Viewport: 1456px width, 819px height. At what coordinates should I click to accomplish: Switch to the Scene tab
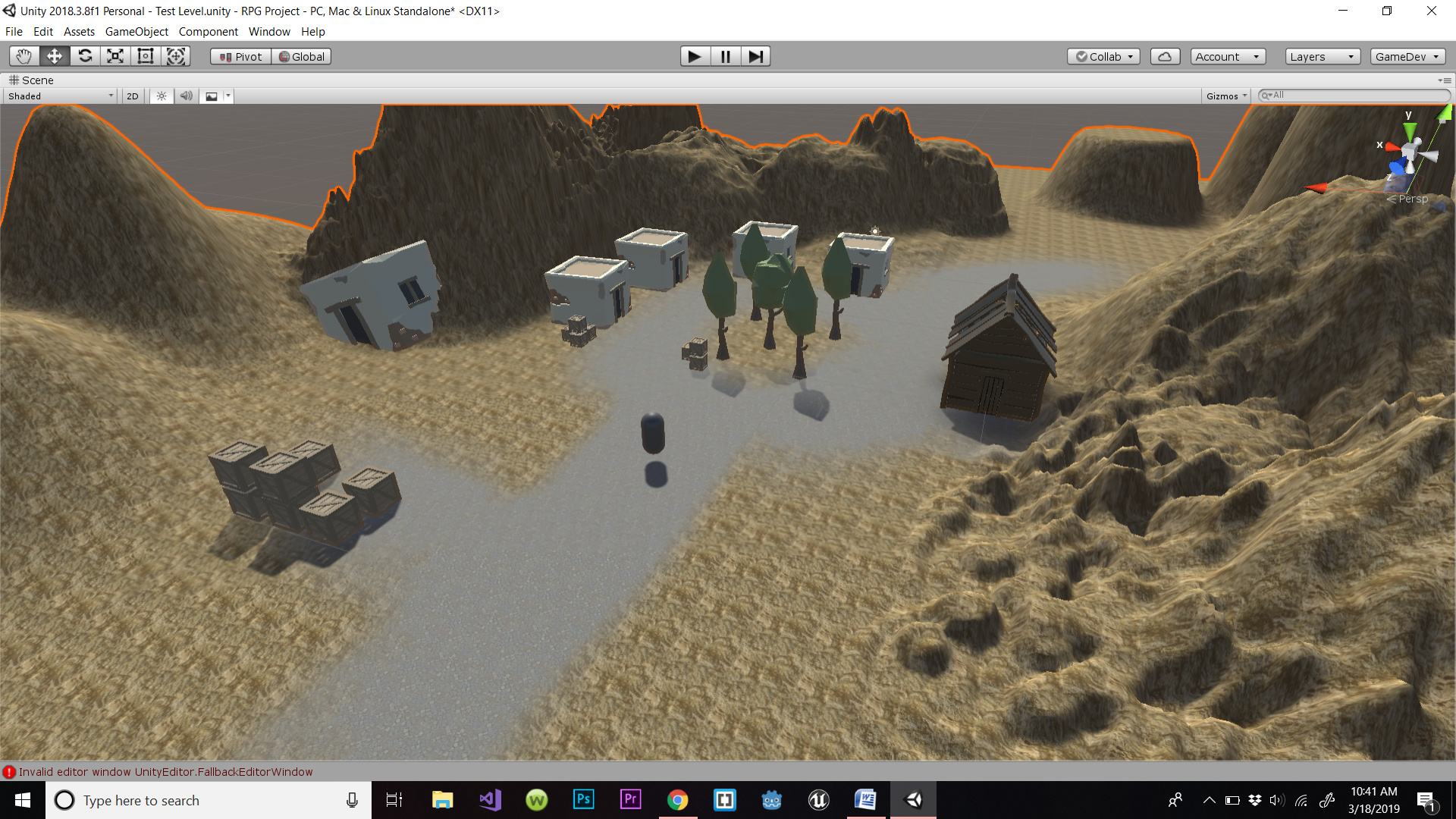(32, 80)
